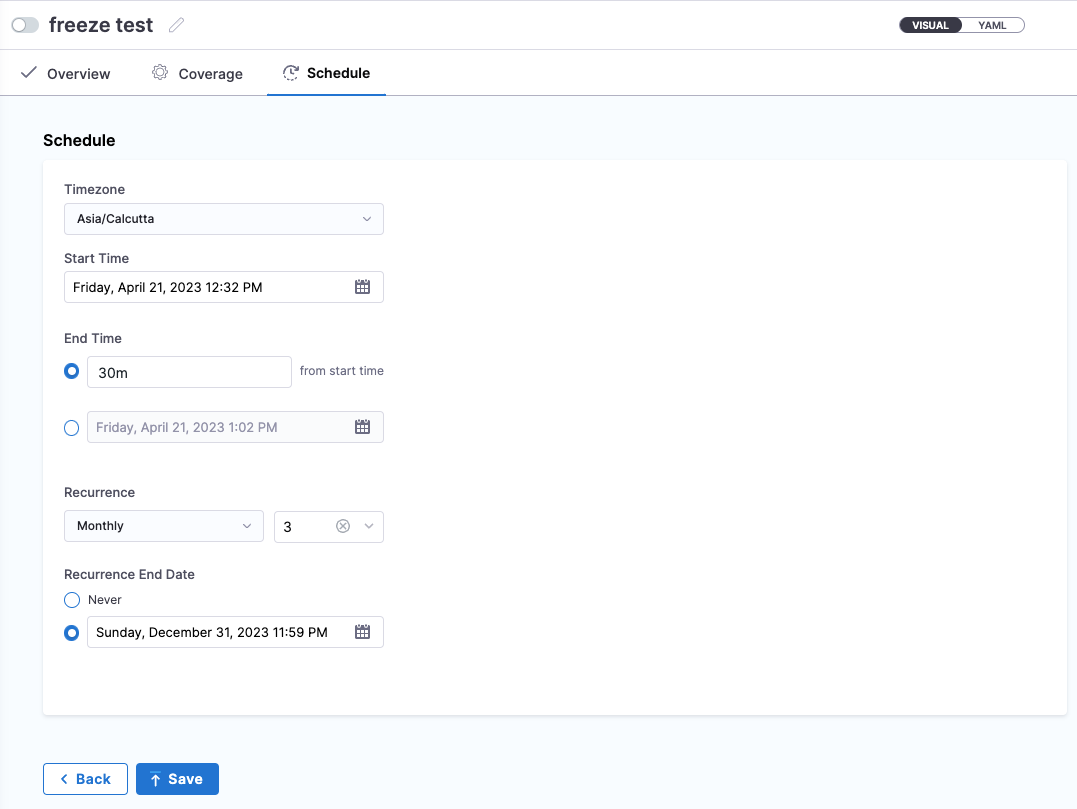
Task: Switch to YAML view
Action: pyautogui.click(x=992, y=25)
